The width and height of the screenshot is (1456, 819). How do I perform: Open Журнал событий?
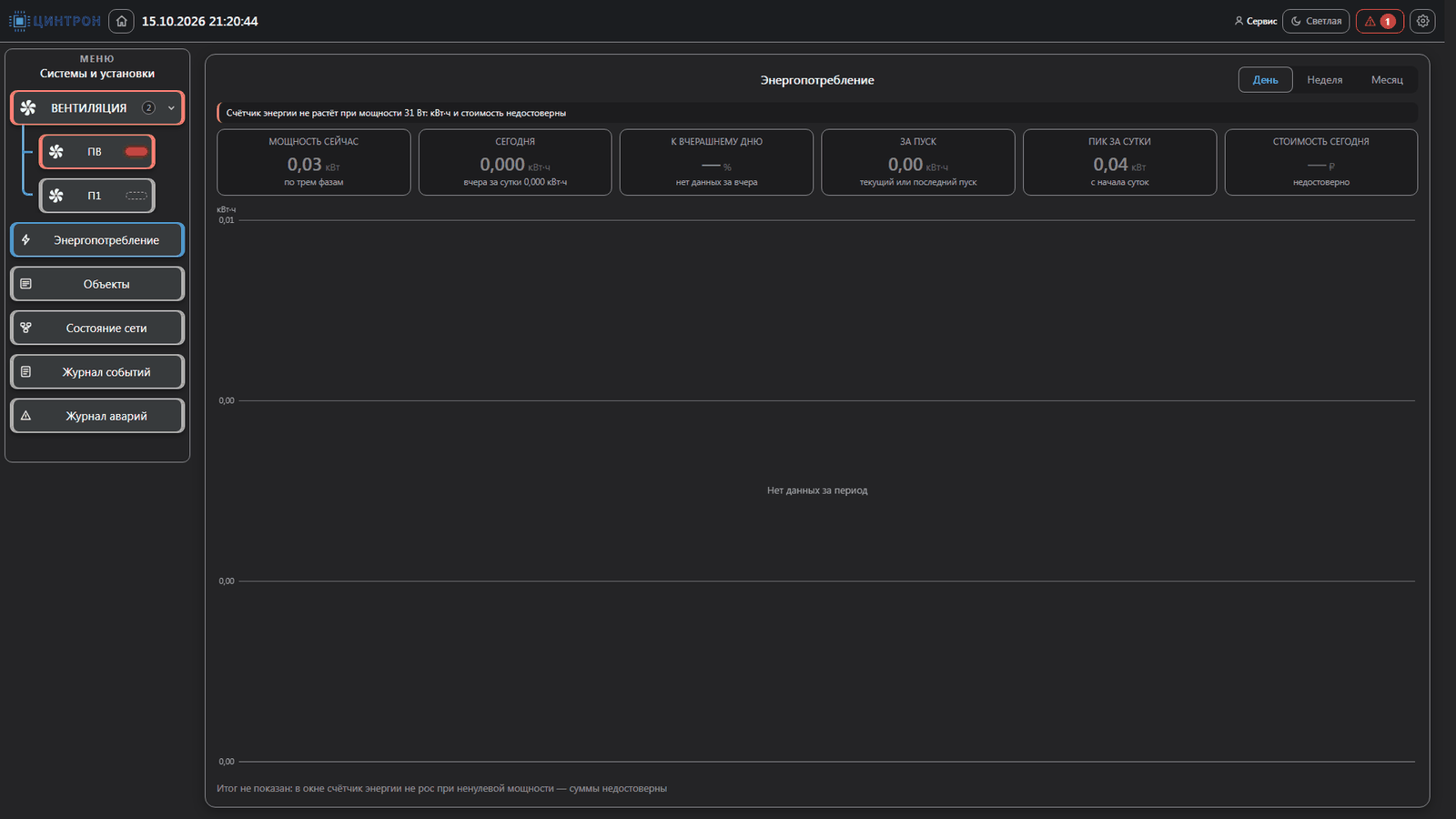pos(97,371)
